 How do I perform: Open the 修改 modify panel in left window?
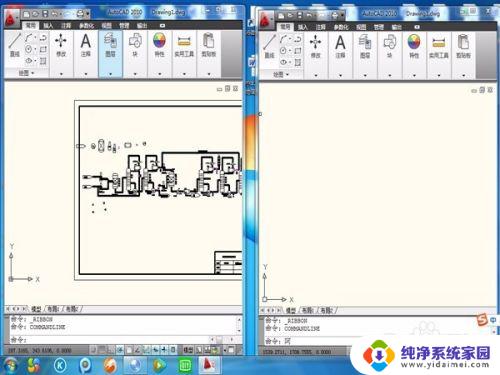click(61, 45)
